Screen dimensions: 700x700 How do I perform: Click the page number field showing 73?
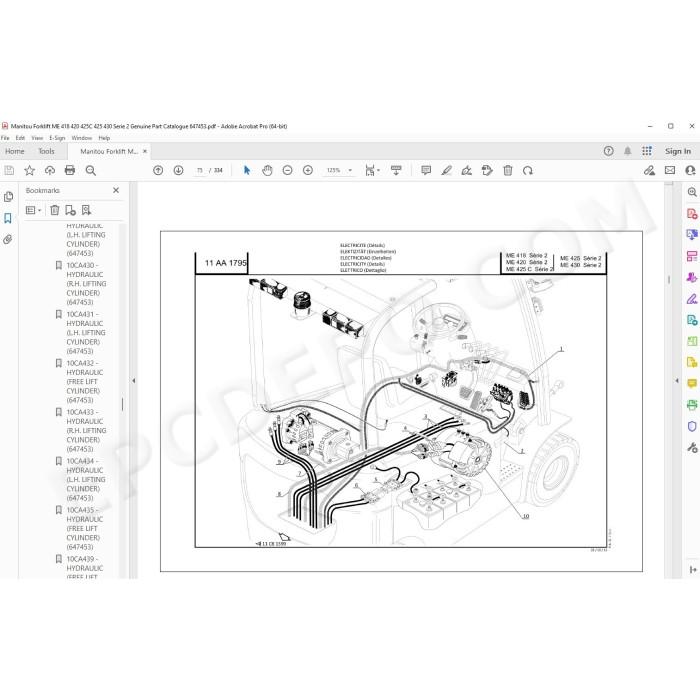click(x=200, y=170)
